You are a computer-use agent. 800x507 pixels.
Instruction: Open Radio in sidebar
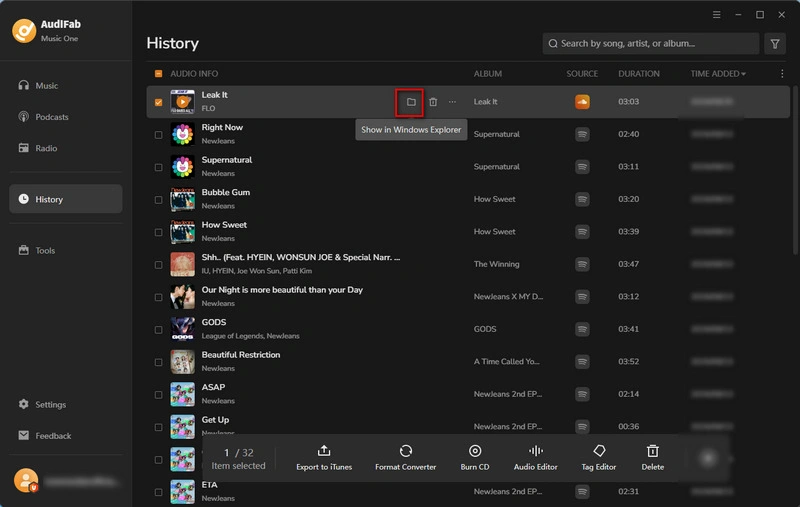(x=66, y=148)
